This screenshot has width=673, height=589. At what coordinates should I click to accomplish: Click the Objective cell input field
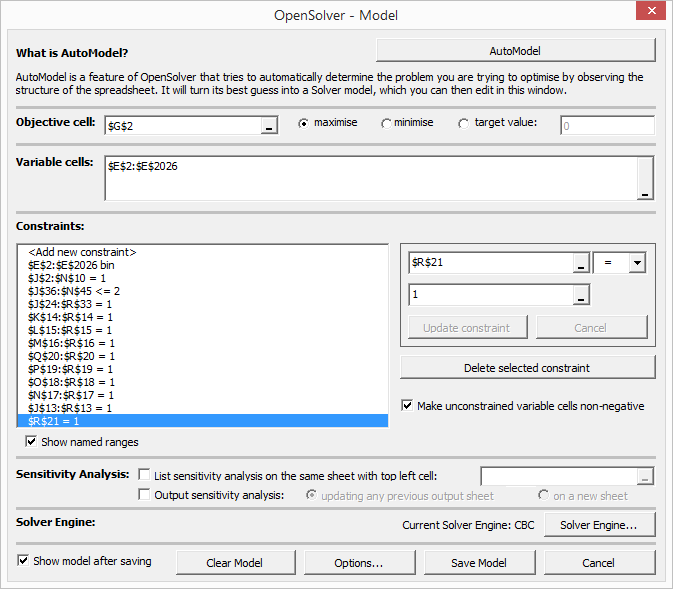(183, 126)
